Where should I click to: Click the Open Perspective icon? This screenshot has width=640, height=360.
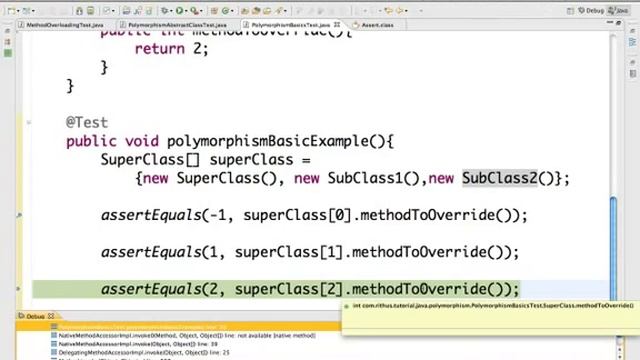point(570,11)
